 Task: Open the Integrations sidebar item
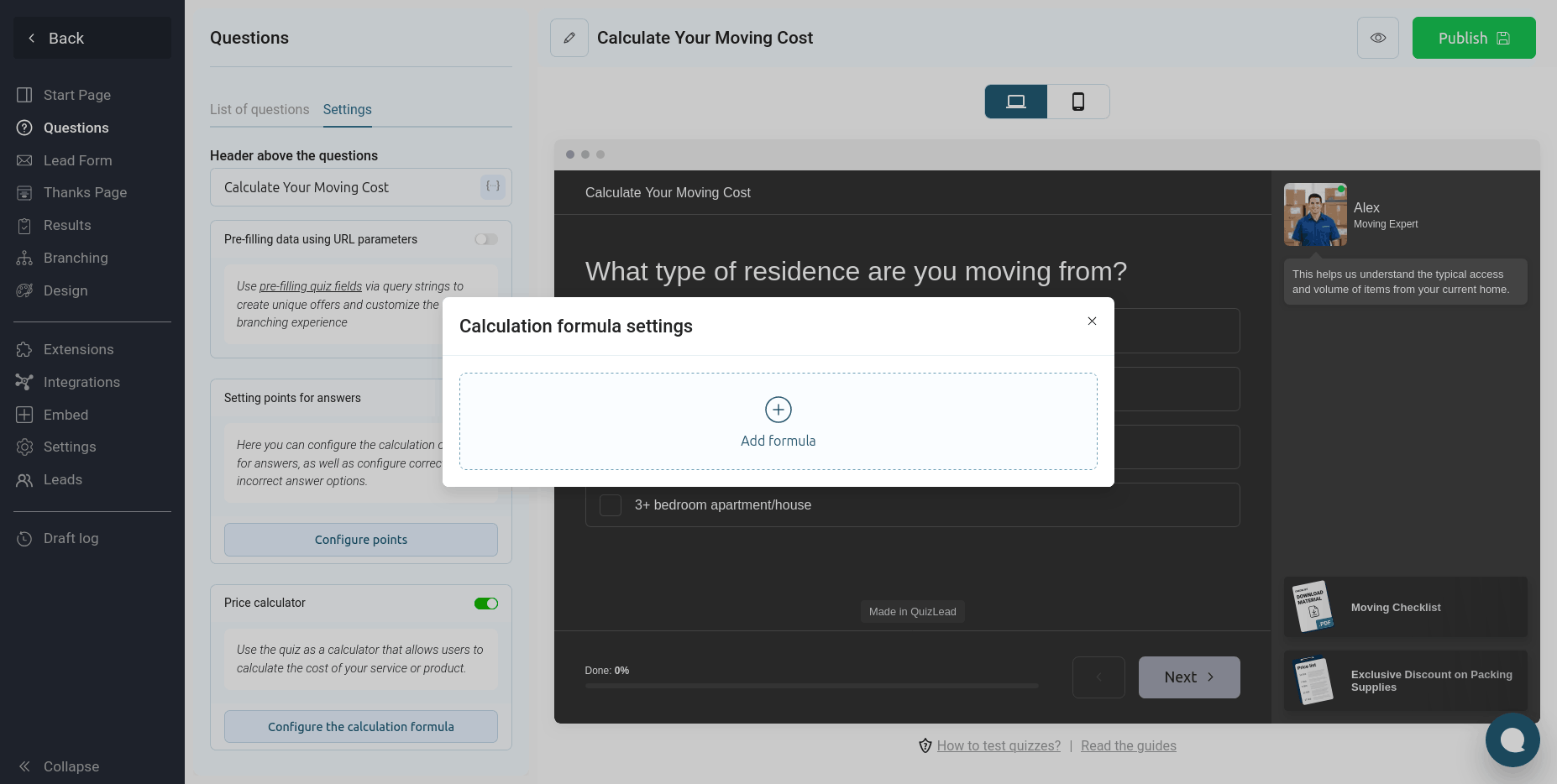[x=81, y=382]
